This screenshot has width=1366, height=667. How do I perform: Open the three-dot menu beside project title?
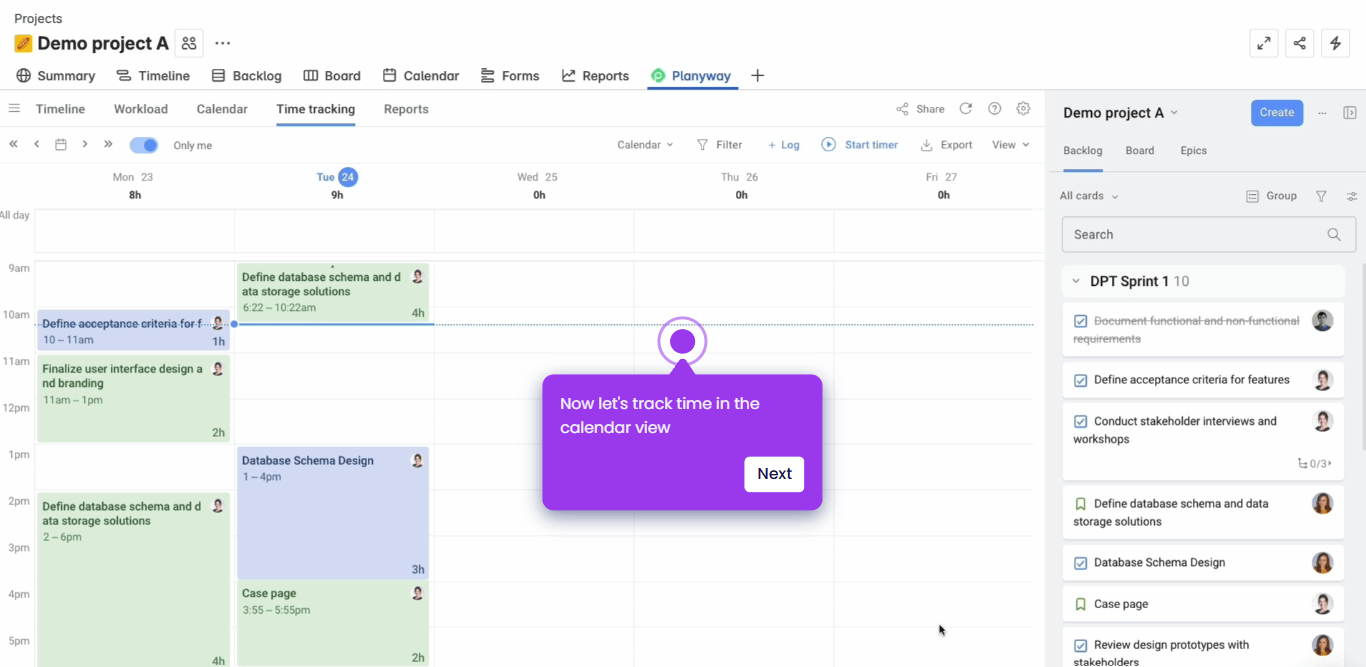point(223,43)
